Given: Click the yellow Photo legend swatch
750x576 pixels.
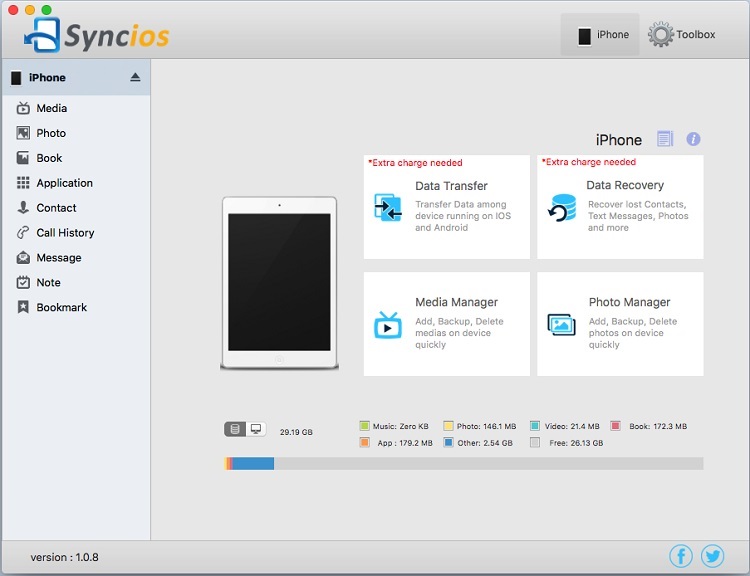Looking at the screenshot, I should click(x=448, y=426).
